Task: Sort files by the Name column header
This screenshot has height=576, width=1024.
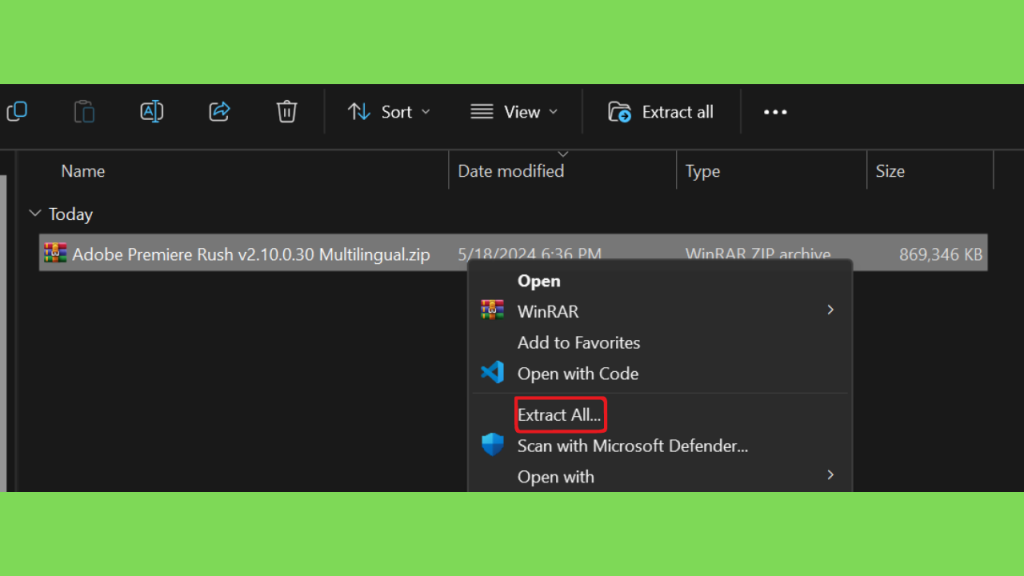Action: pyautogui.click(x=83, y=171)
